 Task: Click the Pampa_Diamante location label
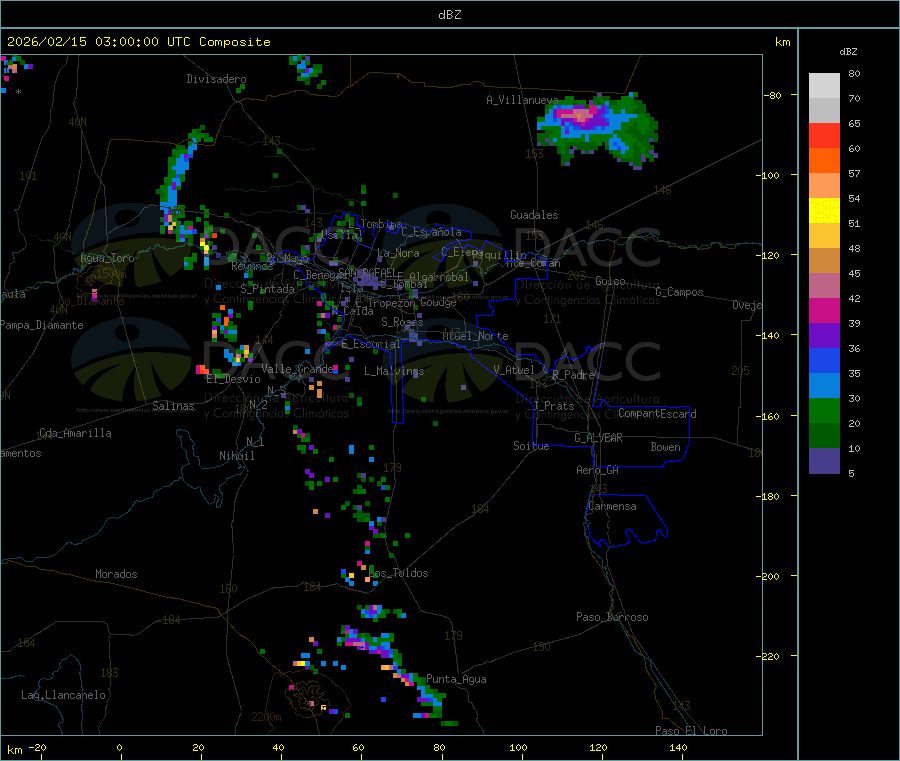41,325
